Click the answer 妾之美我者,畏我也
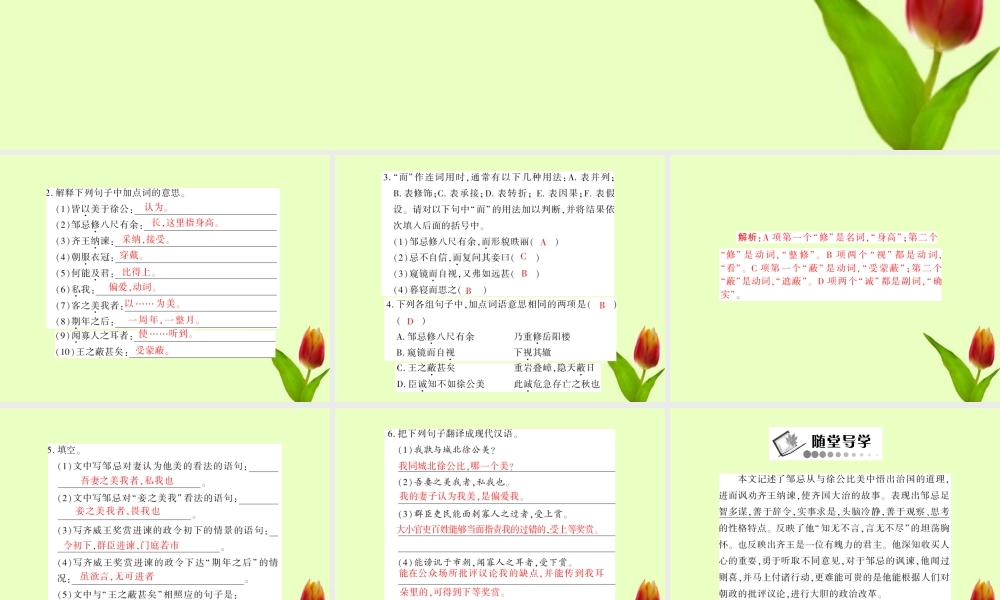1000x600 pixels. [118, 511]
